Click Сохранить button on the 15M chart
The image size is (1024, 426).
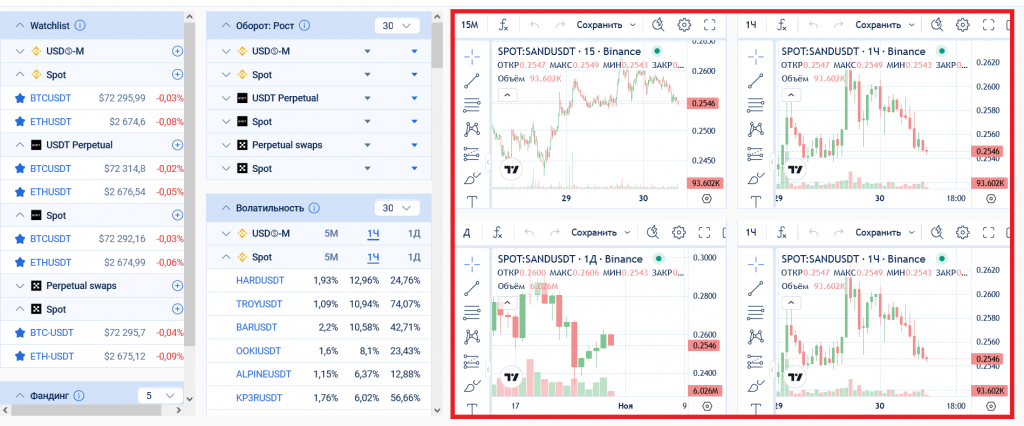pyautogui.click(x=606, y=24)
